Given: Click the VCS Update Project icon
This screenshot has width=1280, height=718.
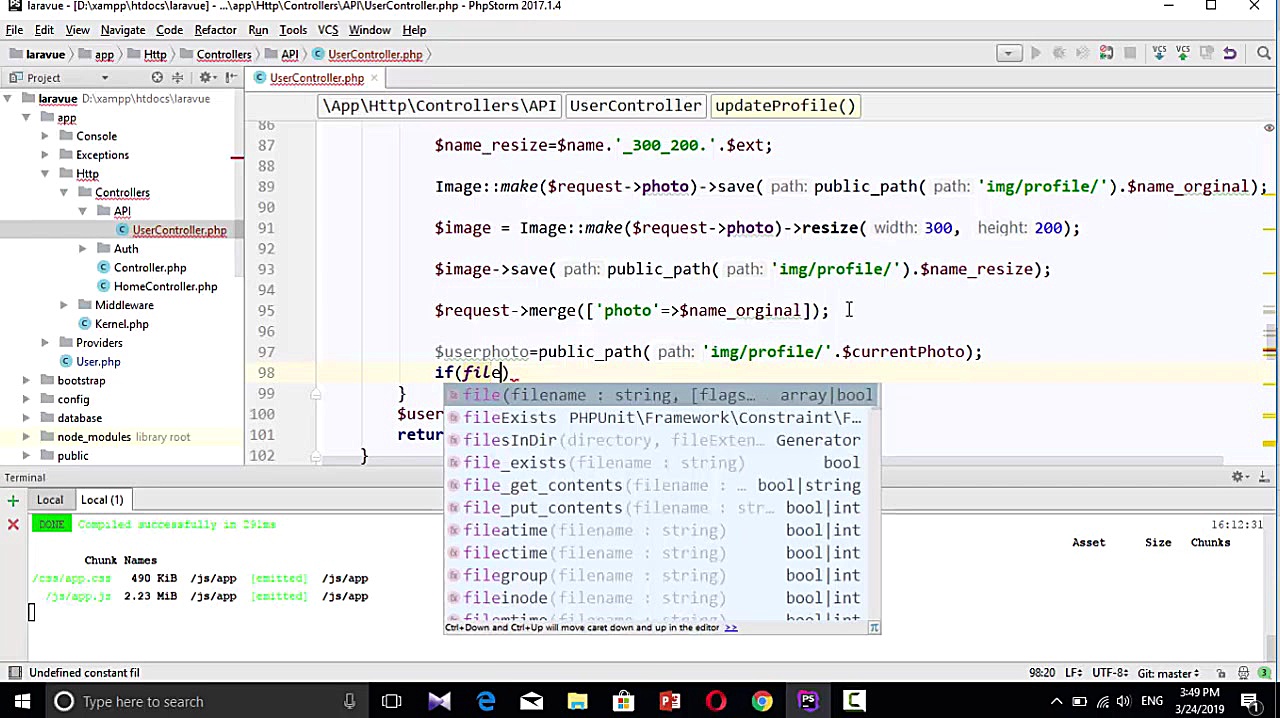Looking at the screenshot, I should (1159, 54).
